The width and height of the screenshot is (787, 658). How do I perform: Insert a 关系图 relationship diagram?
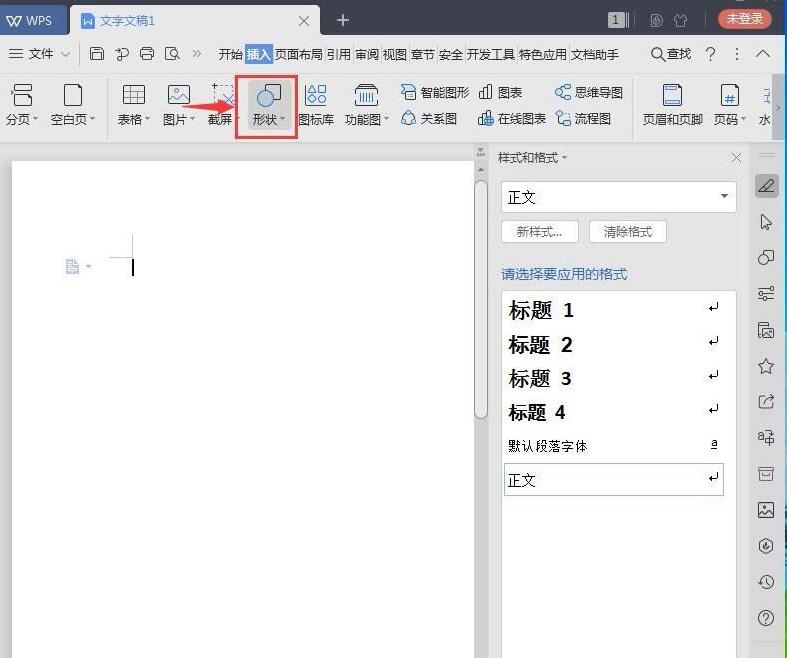click(x=429, y=118)
